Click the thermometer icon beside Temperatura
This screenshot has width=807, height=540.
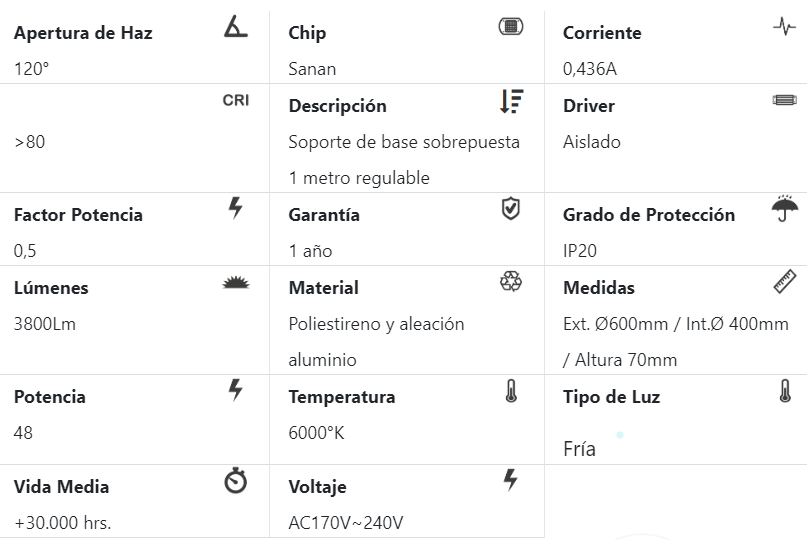click(x=511, y=391)
